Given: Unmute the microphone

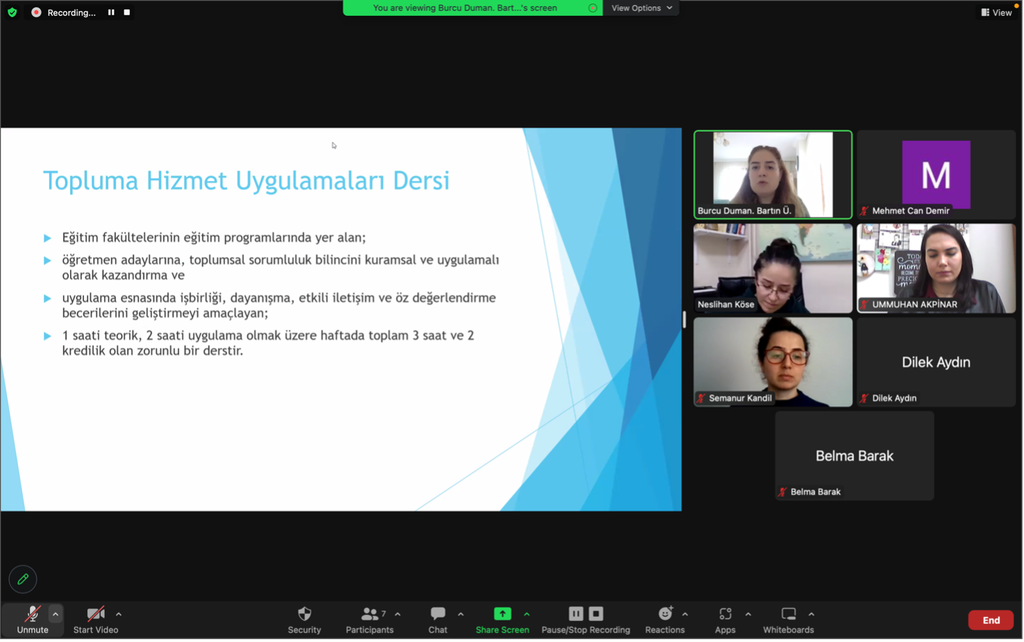Looking at the screenshot, I should pyautogui.click(x=32, y=614).
